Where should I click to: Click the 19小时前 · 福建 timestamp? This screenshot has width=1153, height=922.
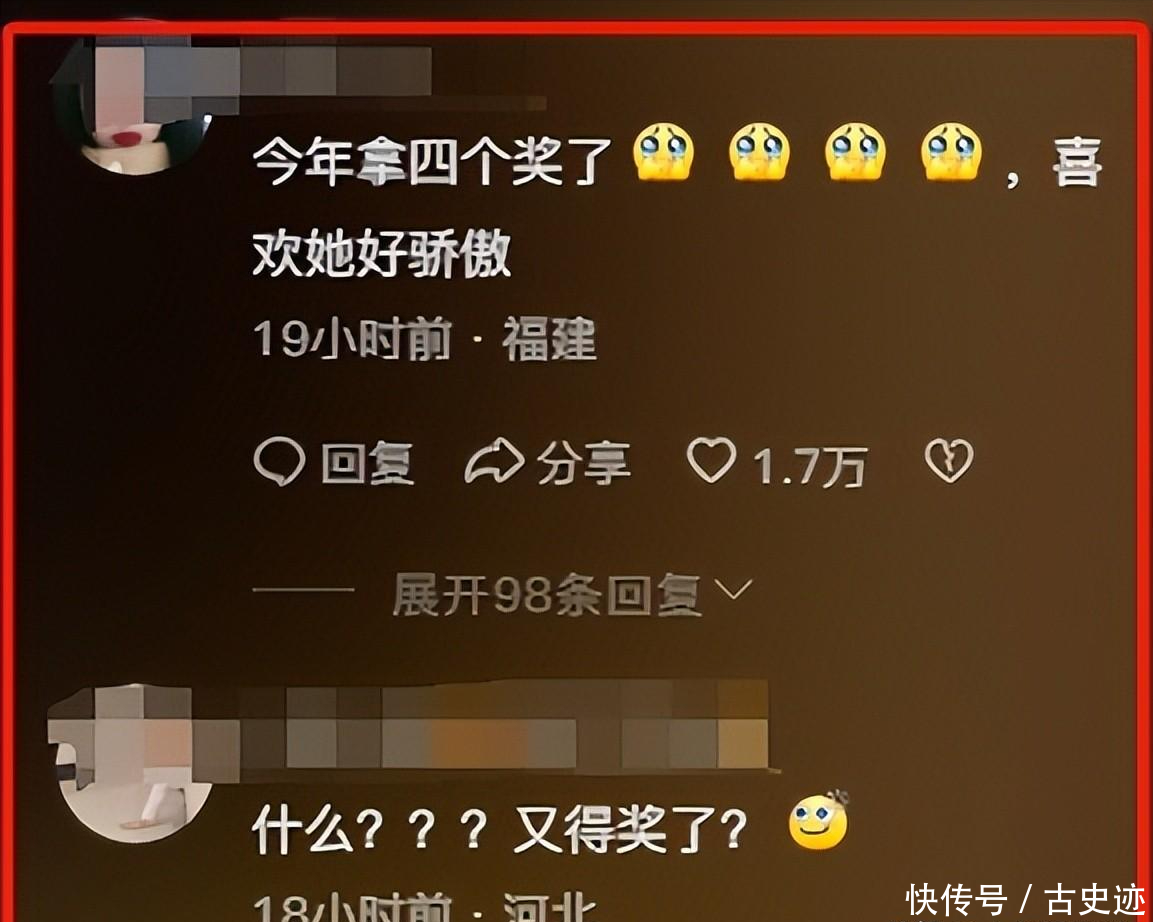[425, 339]
